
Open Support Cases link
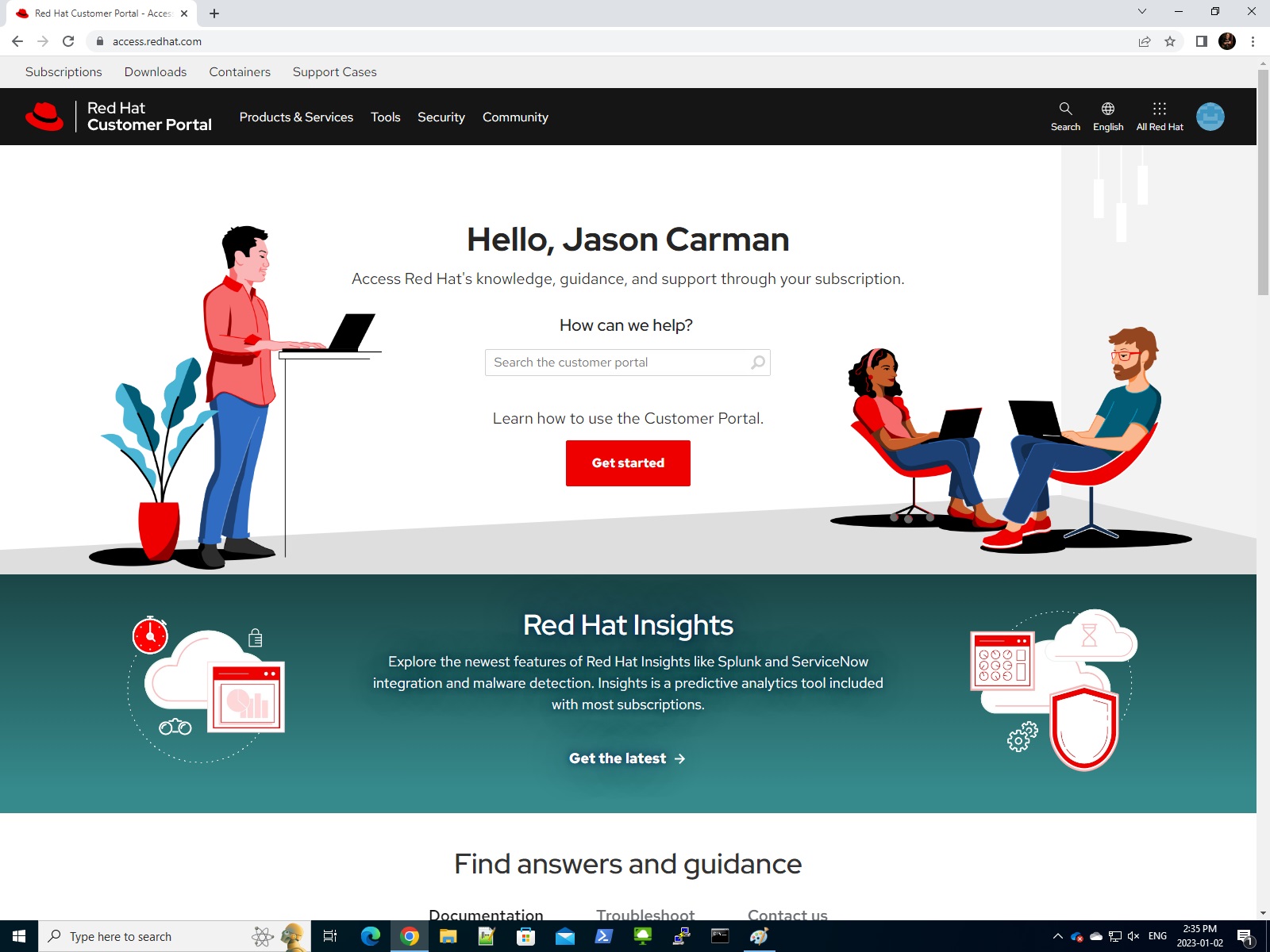tap(335, 72)
